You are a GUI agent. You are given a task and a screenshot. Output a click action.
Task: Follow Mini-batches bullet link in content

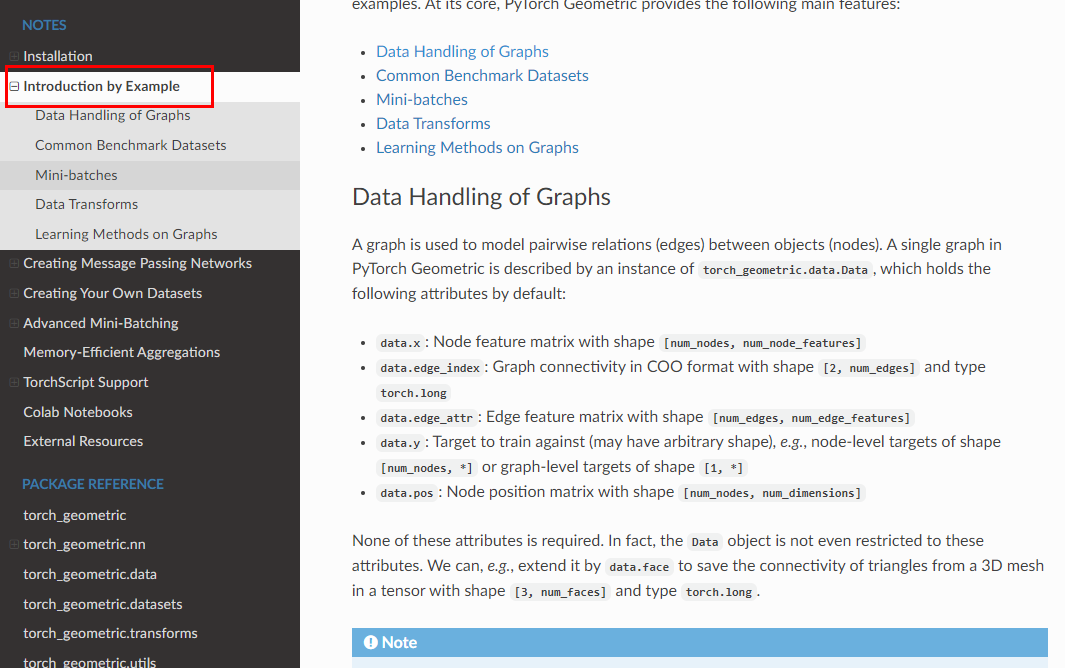(422, 100)
